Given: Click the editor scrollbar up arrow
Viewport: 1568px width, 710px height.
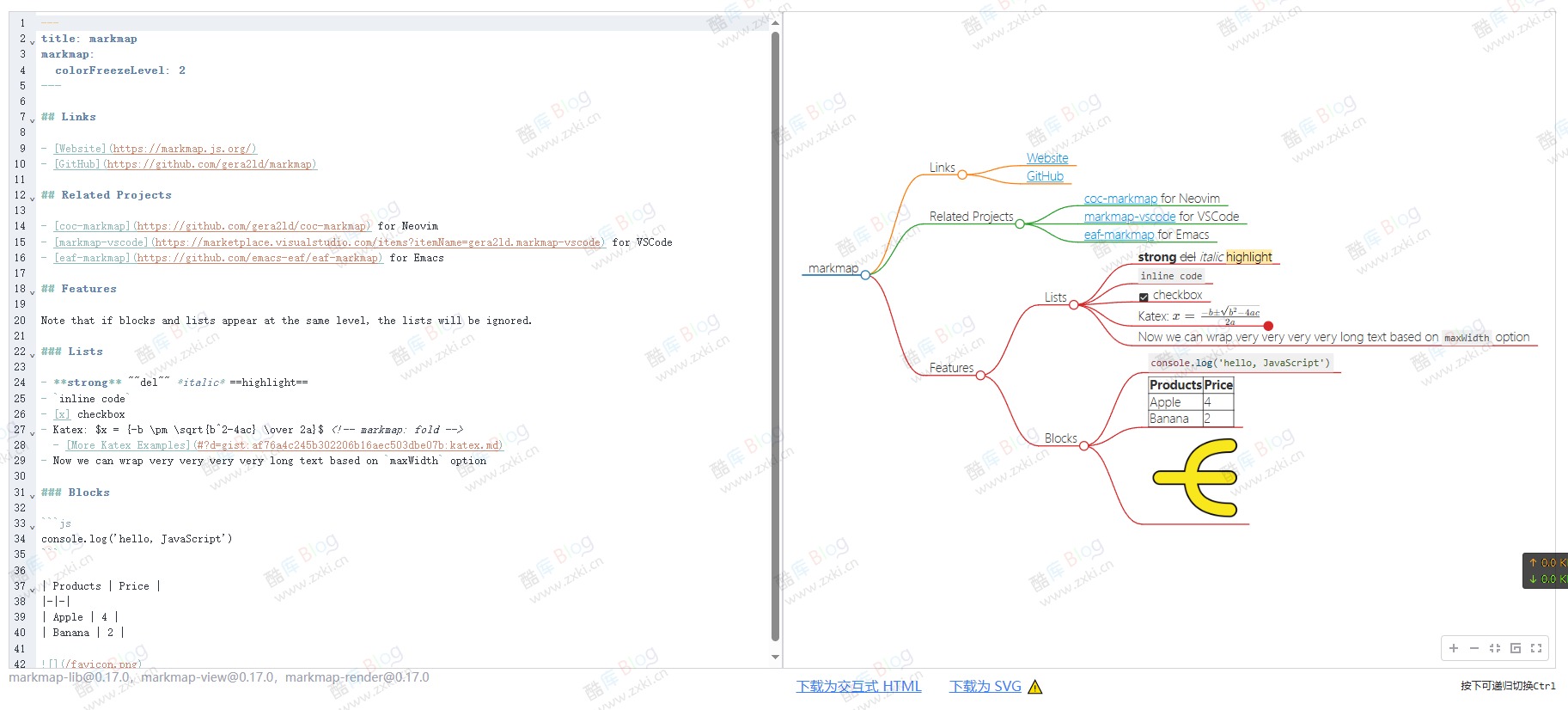Looking at the screenshot, I should [776, 23].
